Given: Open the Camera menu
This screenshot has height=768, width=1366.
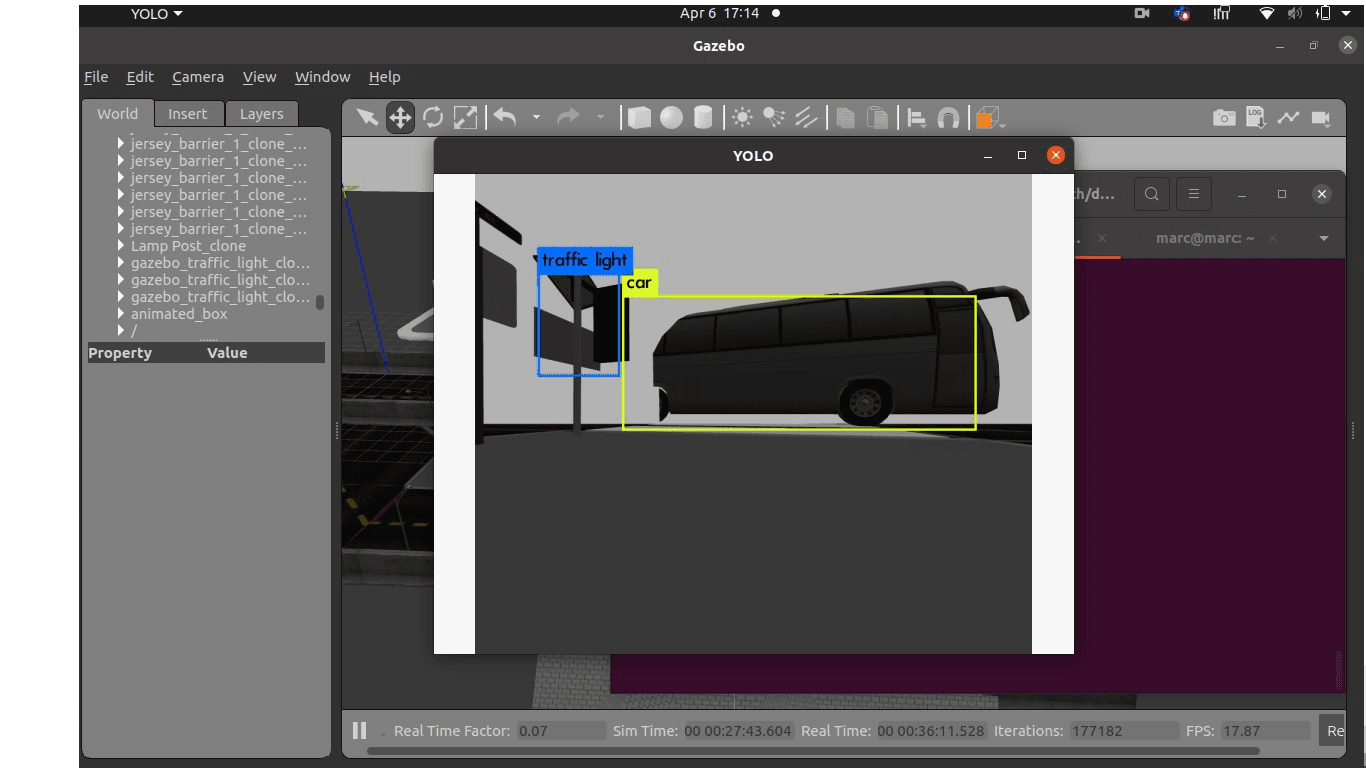Looking at the screenshot, I should click(x=198, y=77).
